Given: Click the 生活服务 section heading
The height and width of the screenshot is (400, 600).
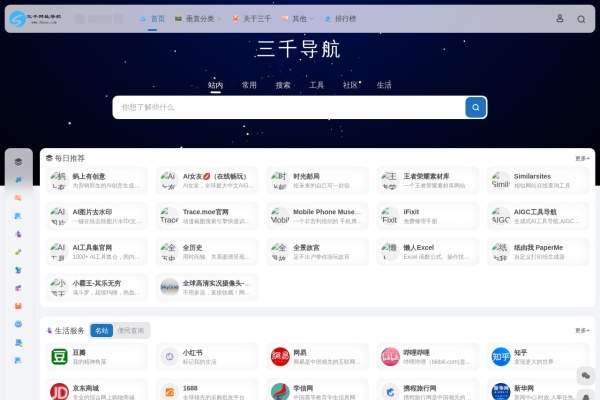Looking at the screenshot, I should 69,330.
